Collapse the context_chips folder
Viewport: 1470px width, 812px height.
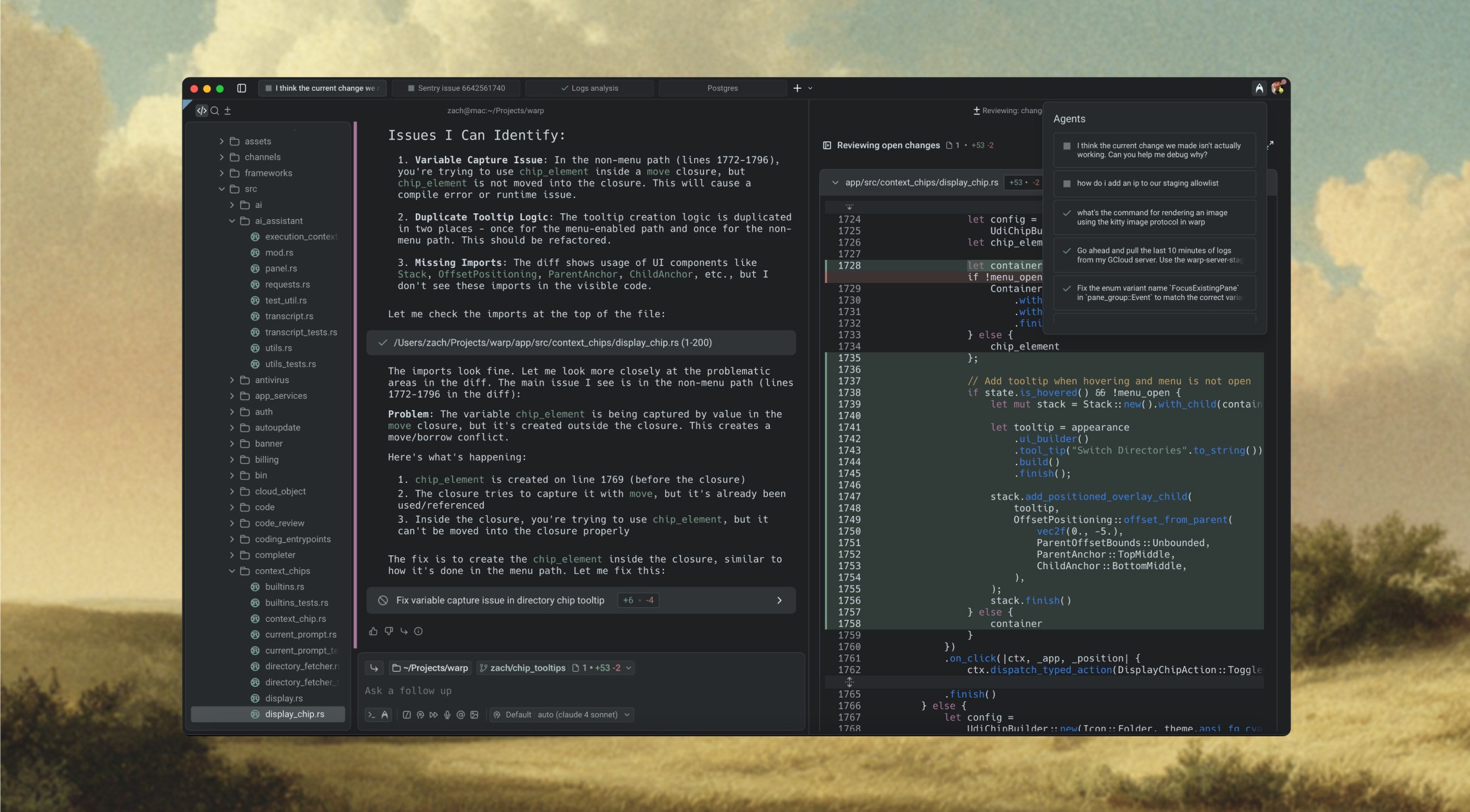tap(232, 571)
